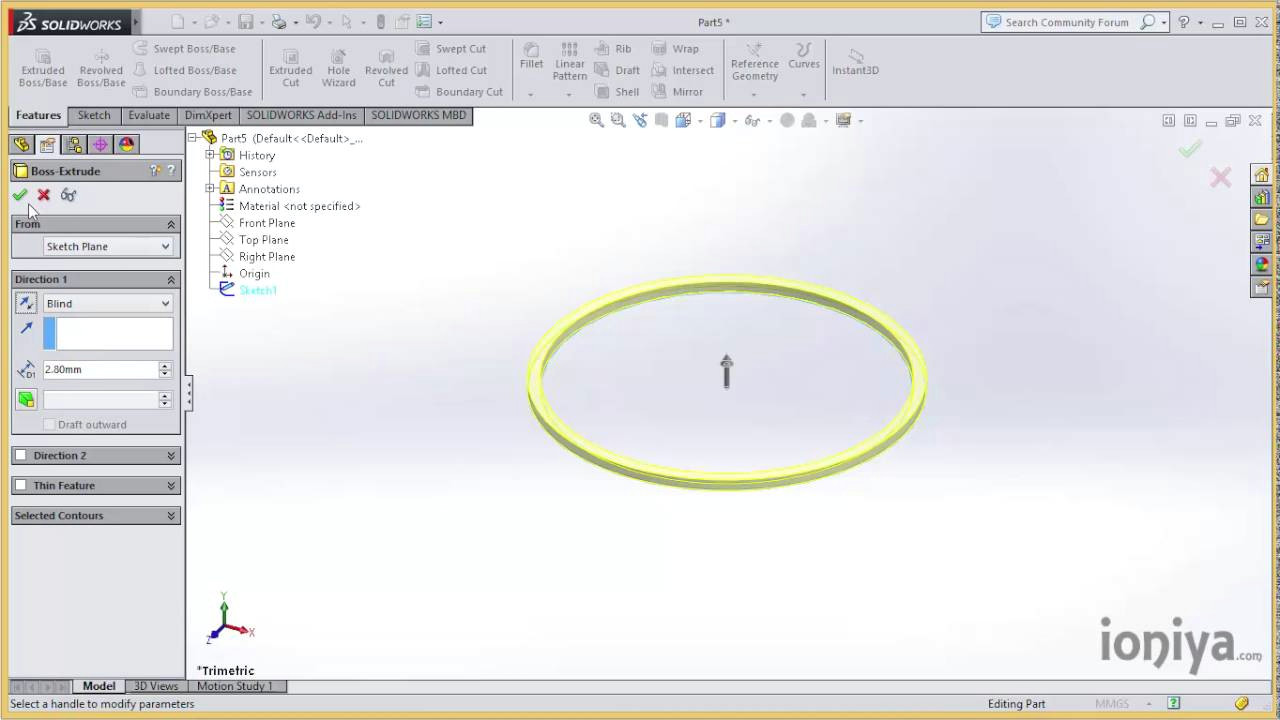Accept Boss-Extrude with green checkmark
The width and height of the screenshot is (1280, 720).
click(x=19, y=195)
